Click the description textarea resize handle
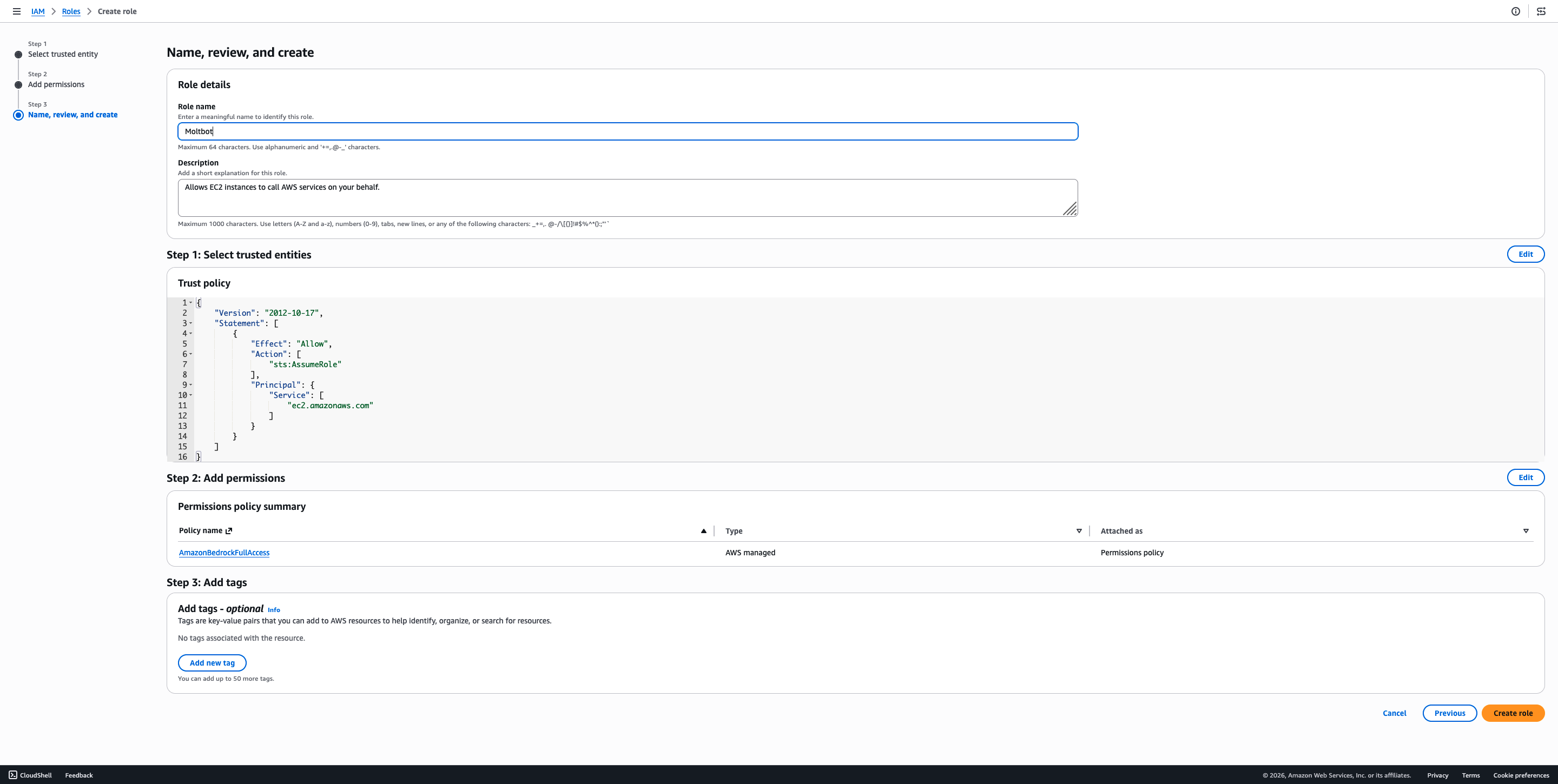This screenshot has width=1558, height=784. (x=1070, y=209)
